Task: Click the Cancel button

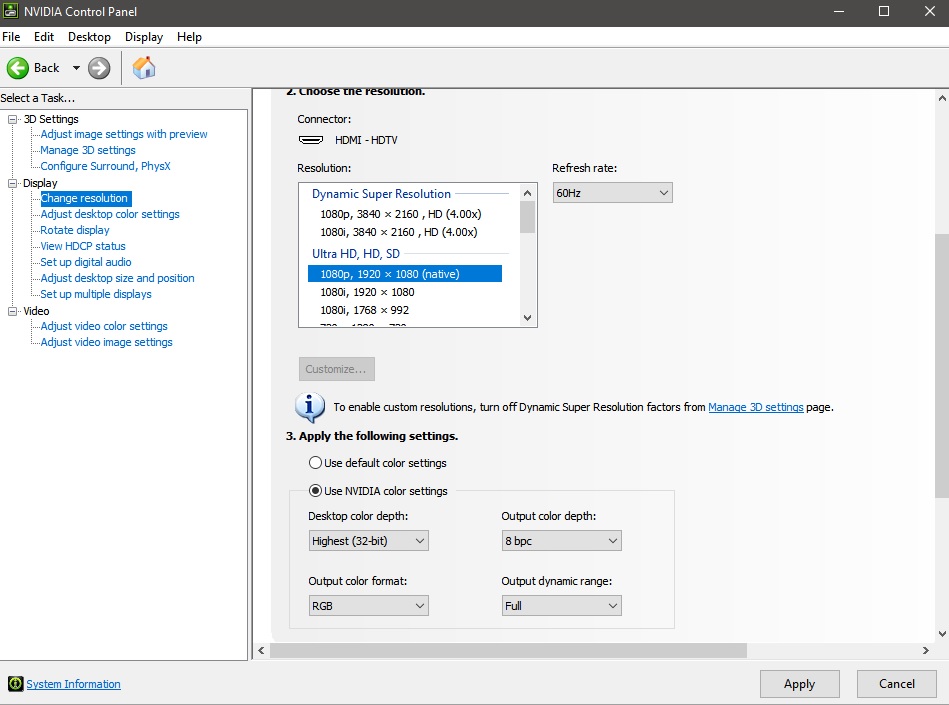Action: coord(897,684)
